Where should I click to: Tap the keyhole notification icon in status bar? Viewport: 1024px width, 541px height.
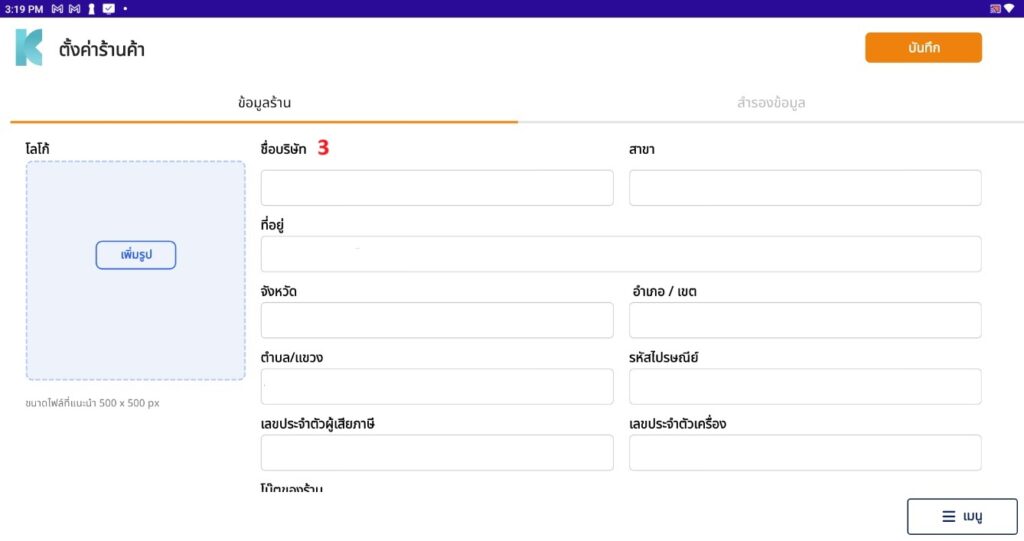(91, 9)
